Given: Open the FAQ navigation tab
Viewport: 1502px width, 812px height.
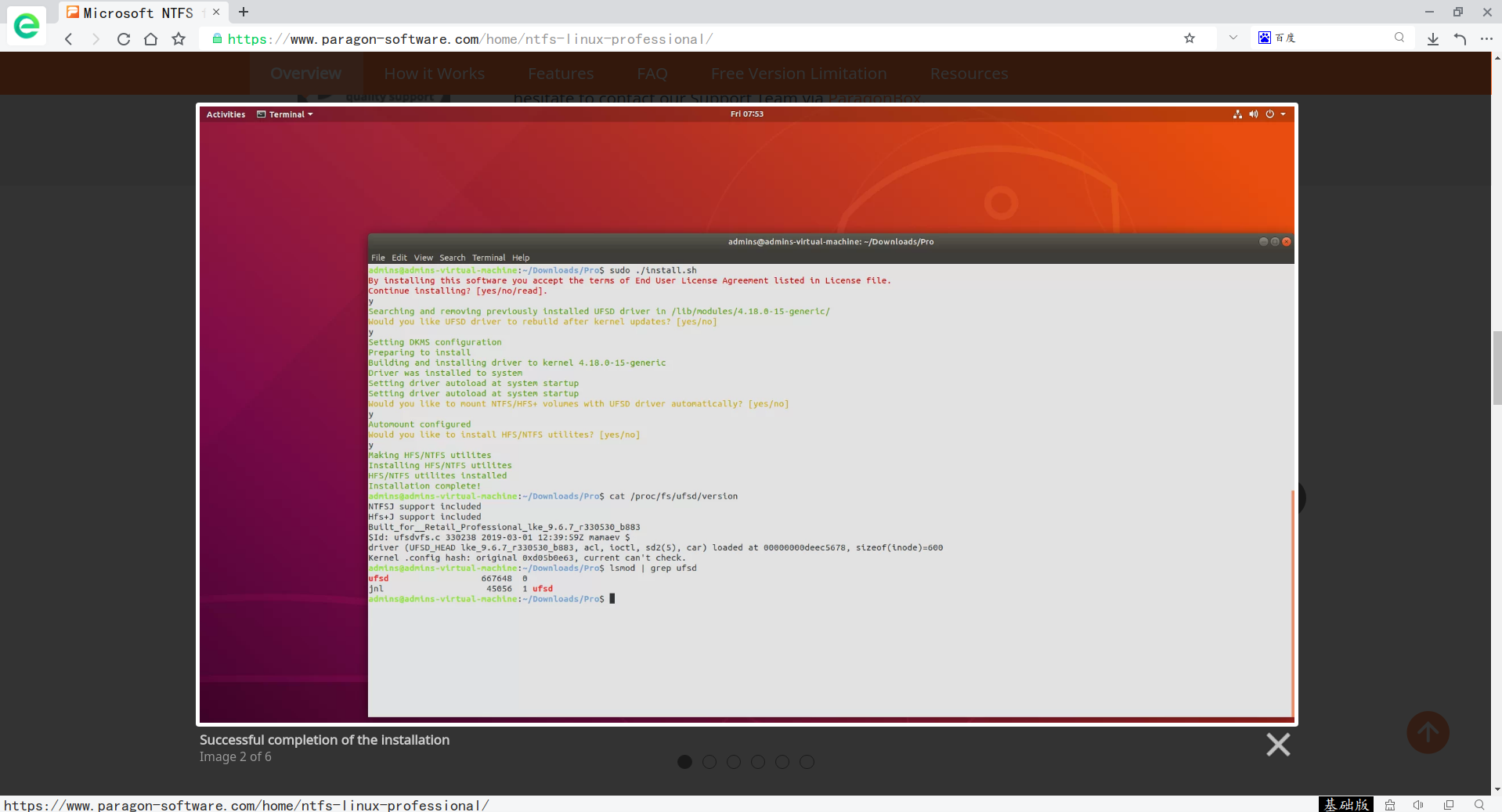Looking at the screenshot, I should (x=652, y=74).
